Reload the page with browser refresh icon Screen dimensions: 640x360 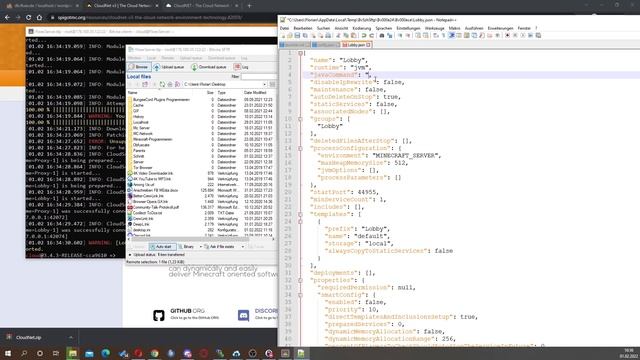(29, 18)
